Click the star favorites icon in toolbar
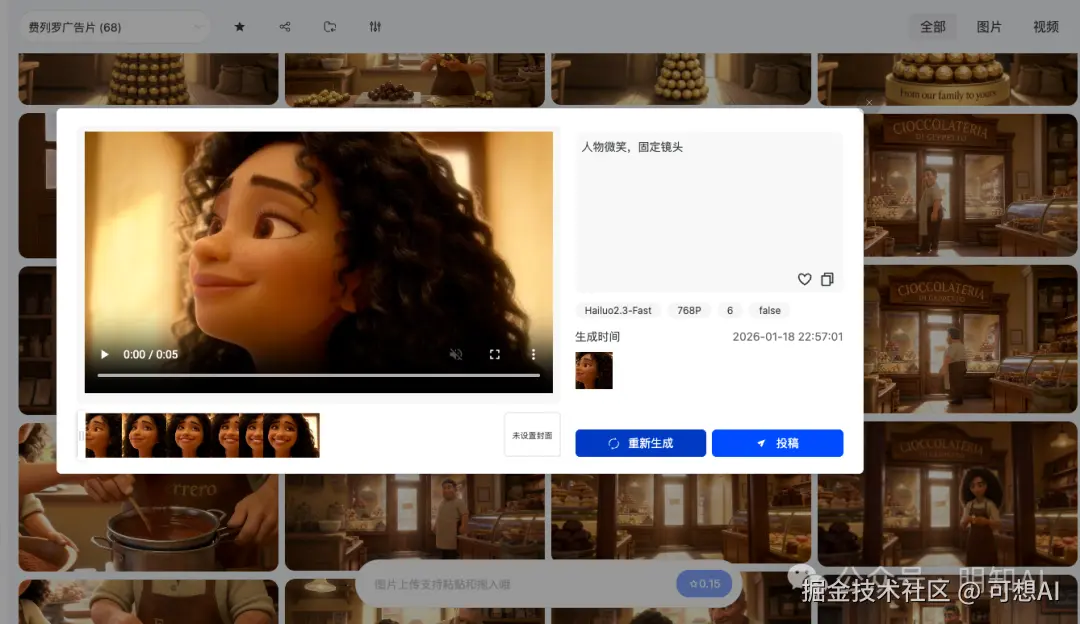 point(239,27)
